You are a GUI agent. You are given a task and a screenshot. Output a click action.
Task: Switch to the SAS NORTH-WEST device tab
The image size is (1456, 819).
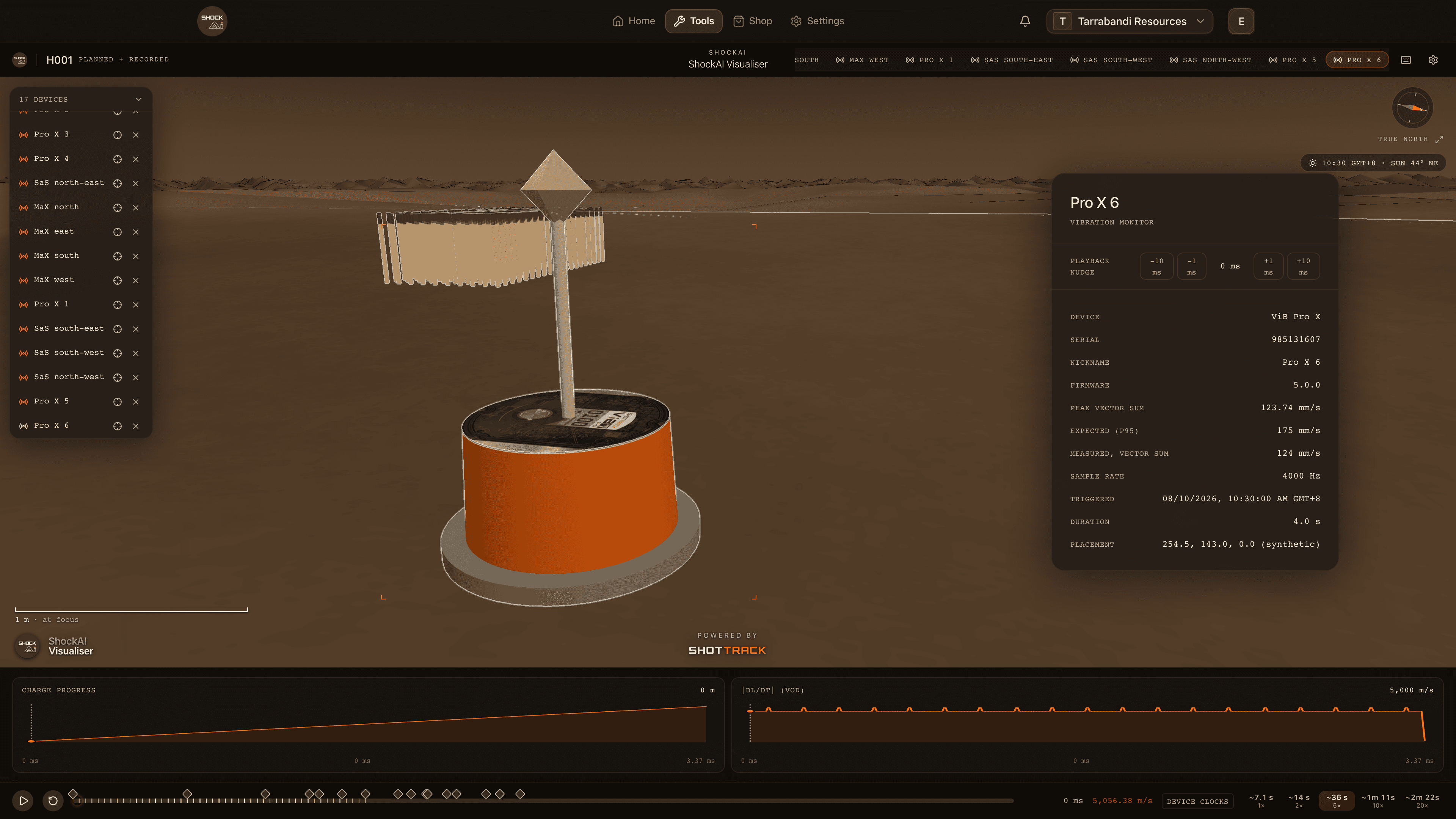(x=1210, y=60)
